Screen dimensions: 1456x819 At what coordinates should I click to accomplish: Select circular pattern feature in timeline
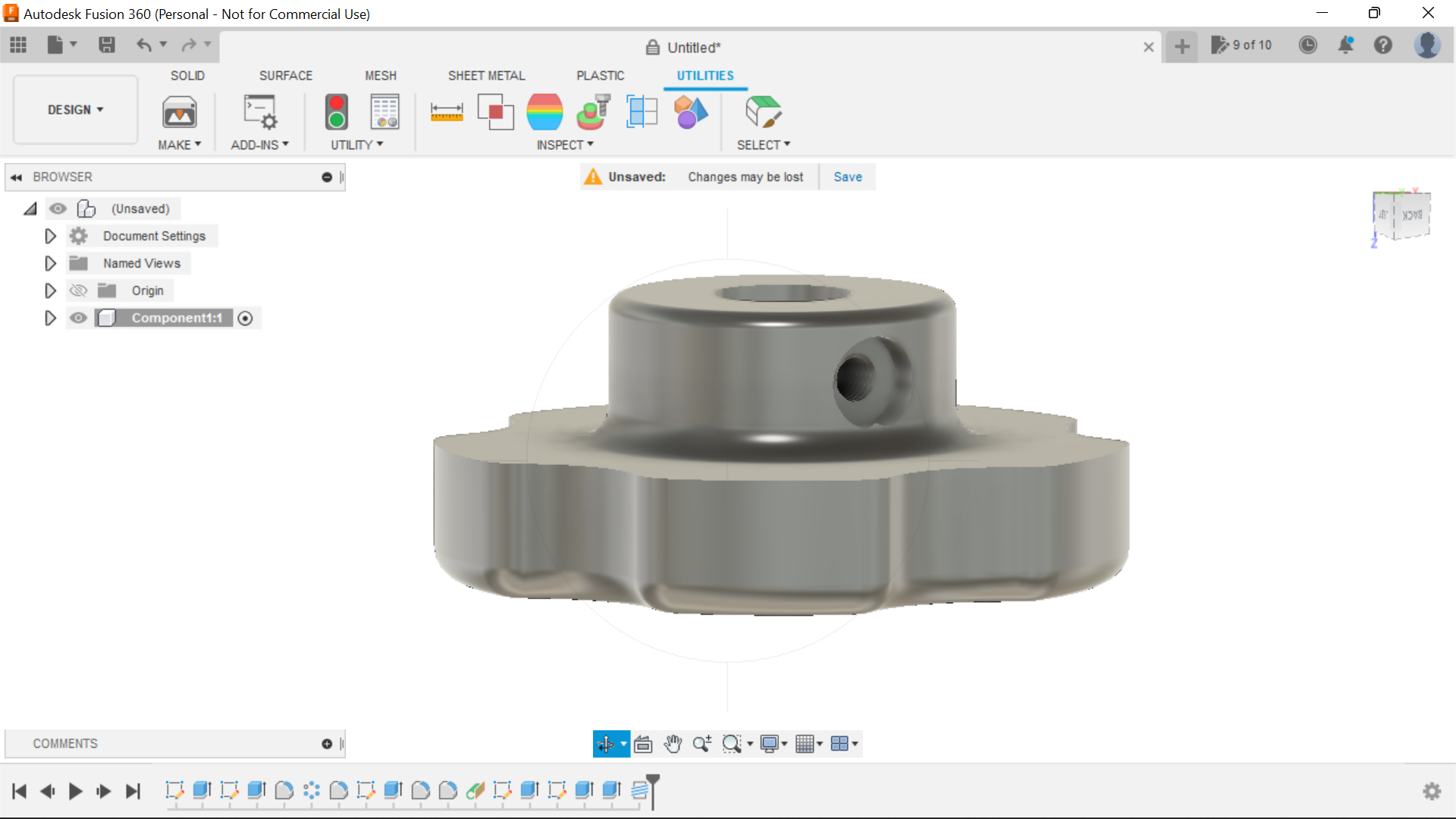point(312,791)
